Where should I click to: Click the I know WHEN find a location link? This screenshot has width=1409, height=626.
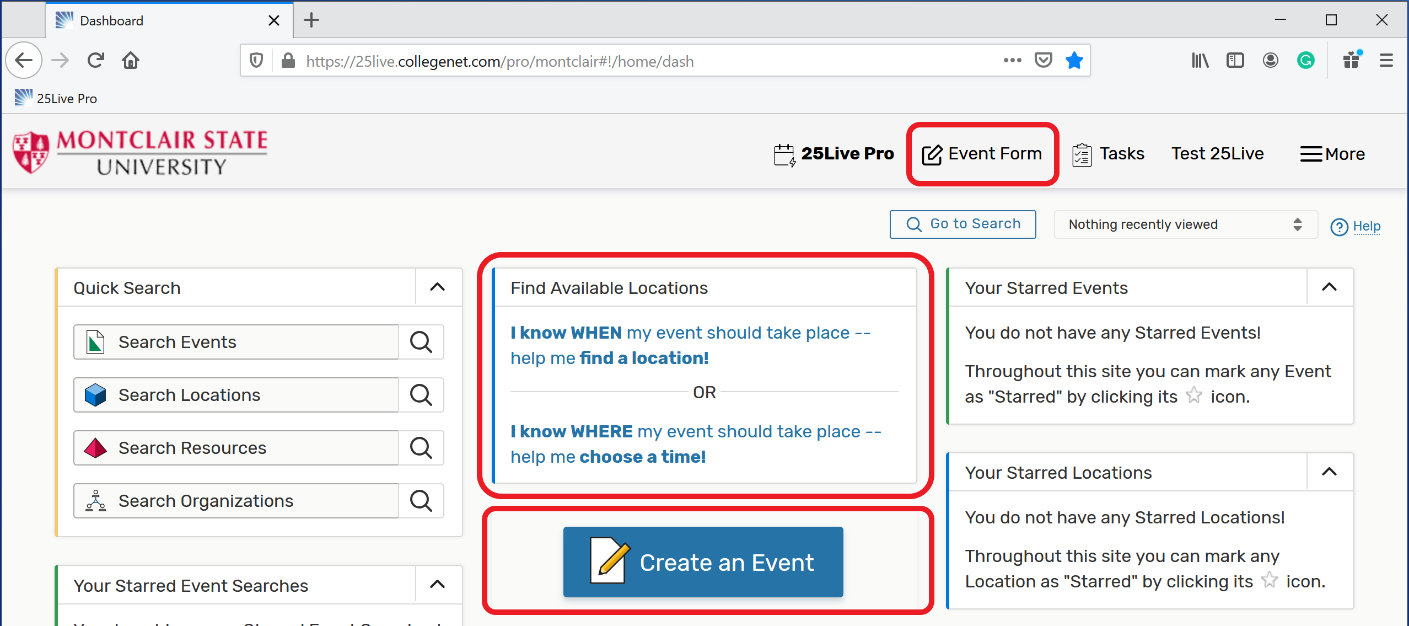click(690, 345)
